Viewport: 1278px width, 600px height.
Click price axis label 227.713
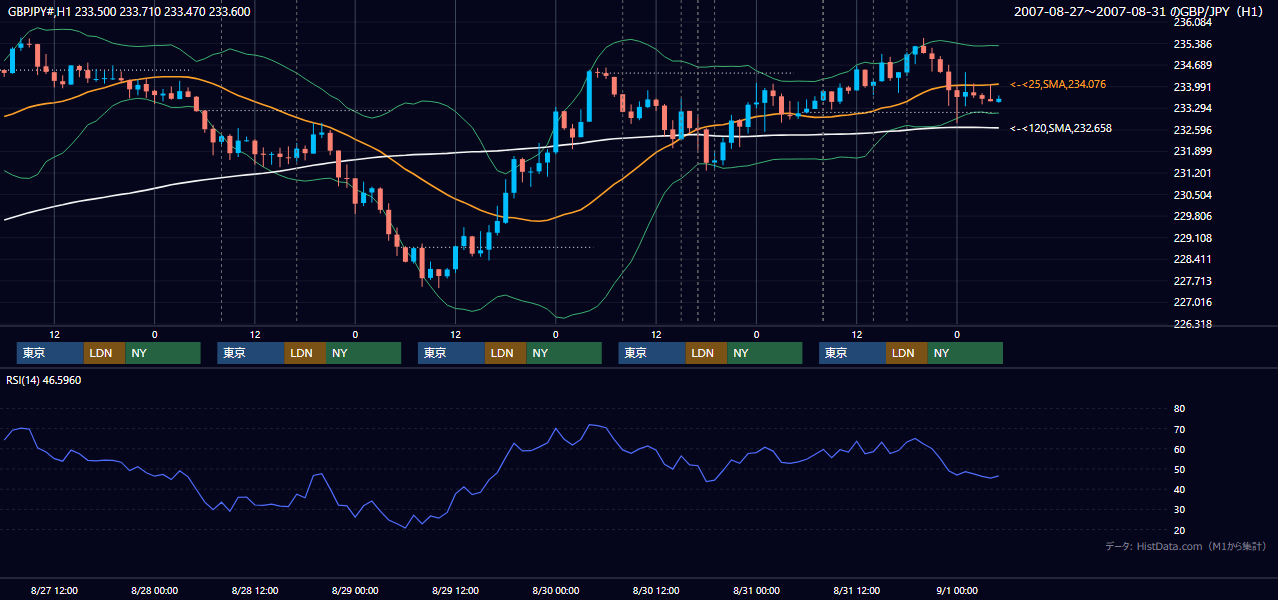pyautogui.click(x=1192, y=281)
